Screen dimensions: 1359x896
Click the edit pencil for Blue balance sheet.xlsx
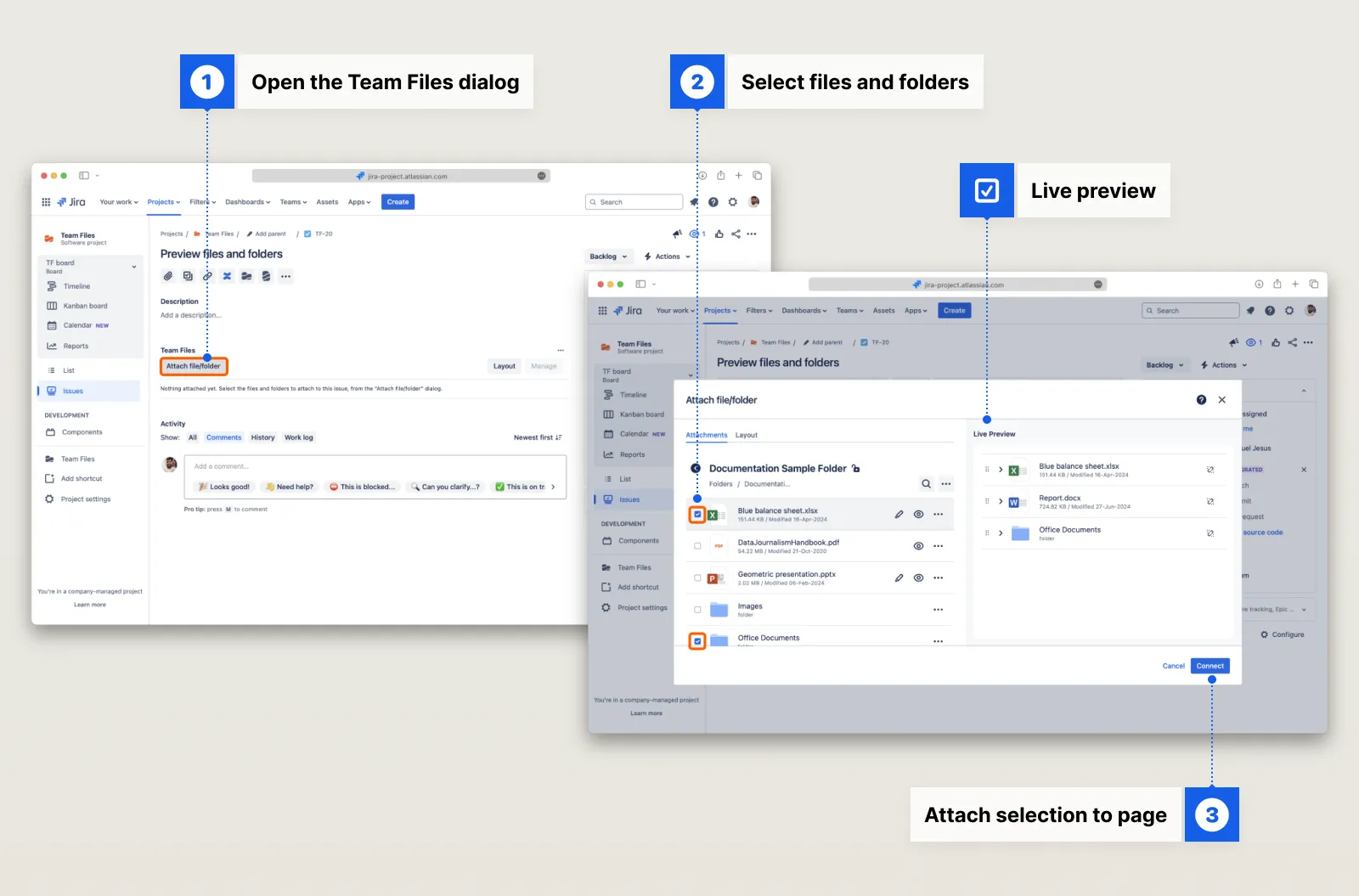(x=899, y=515)
